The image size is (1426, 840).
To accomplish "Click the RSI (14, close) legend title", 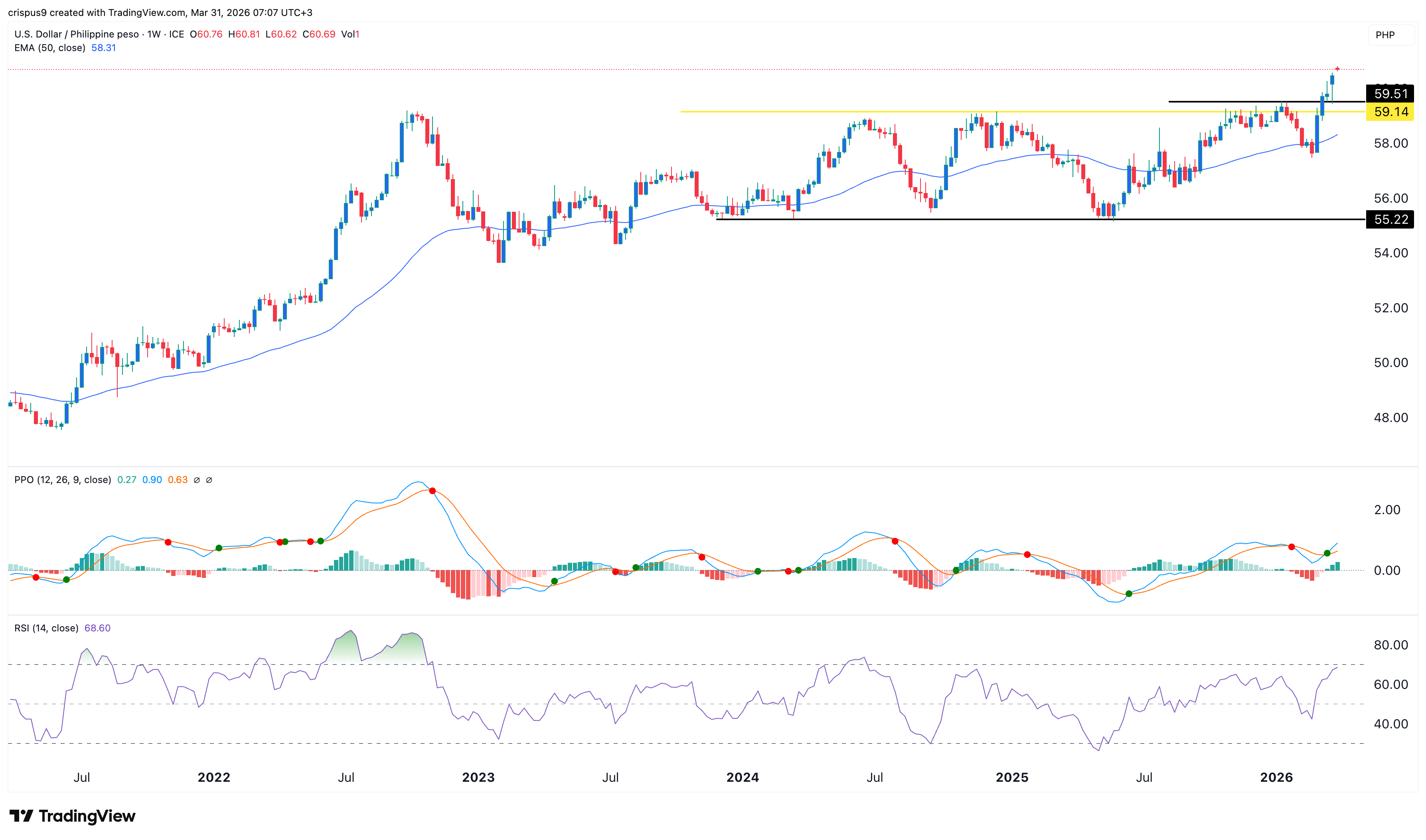I will [x=46, y=628].
